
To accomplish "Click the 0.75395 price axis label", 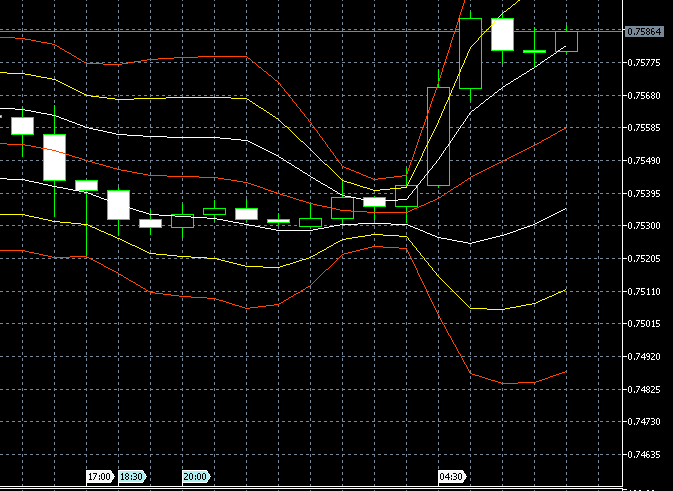I will (x=644, y=194).
